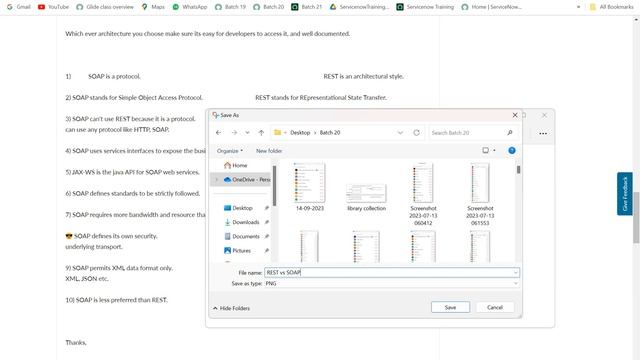
Task: Unpin Documents via its pin icon
Action: pyautogui.click(x=267, y=236)
